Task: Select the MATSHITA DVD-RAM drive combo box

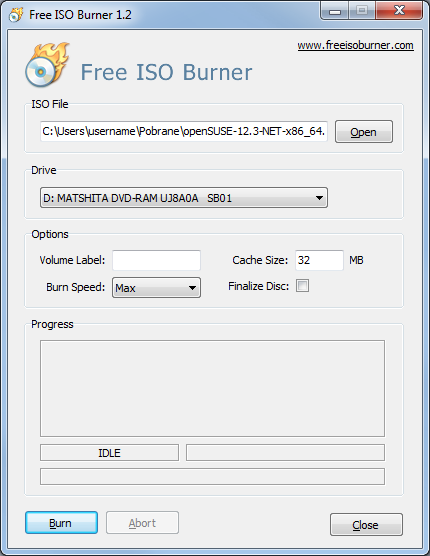Action: [184, 198]
